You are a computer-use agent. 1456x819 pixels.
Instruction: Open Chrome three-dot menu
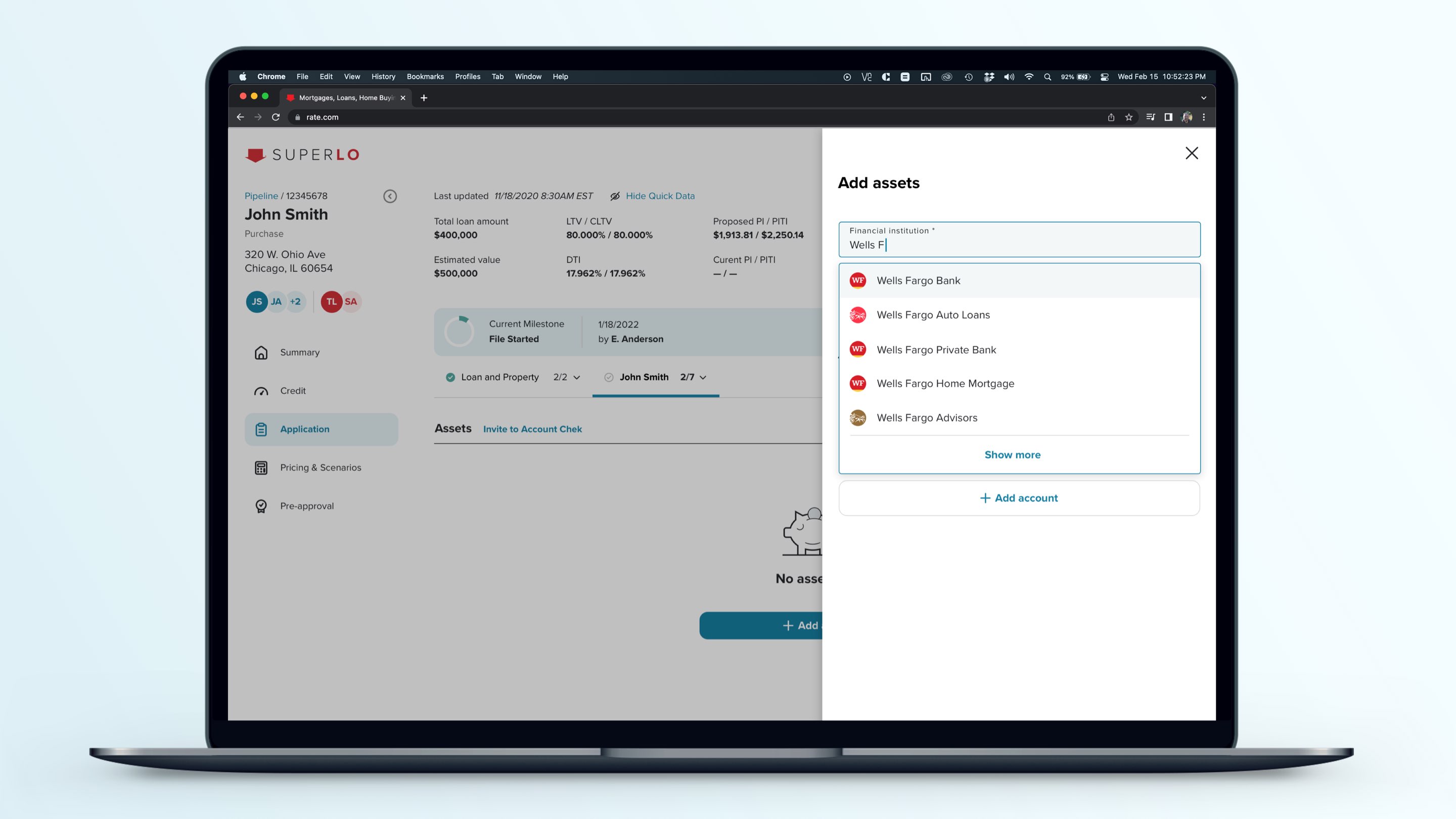pyautogui.click(x=1204, y=117)
